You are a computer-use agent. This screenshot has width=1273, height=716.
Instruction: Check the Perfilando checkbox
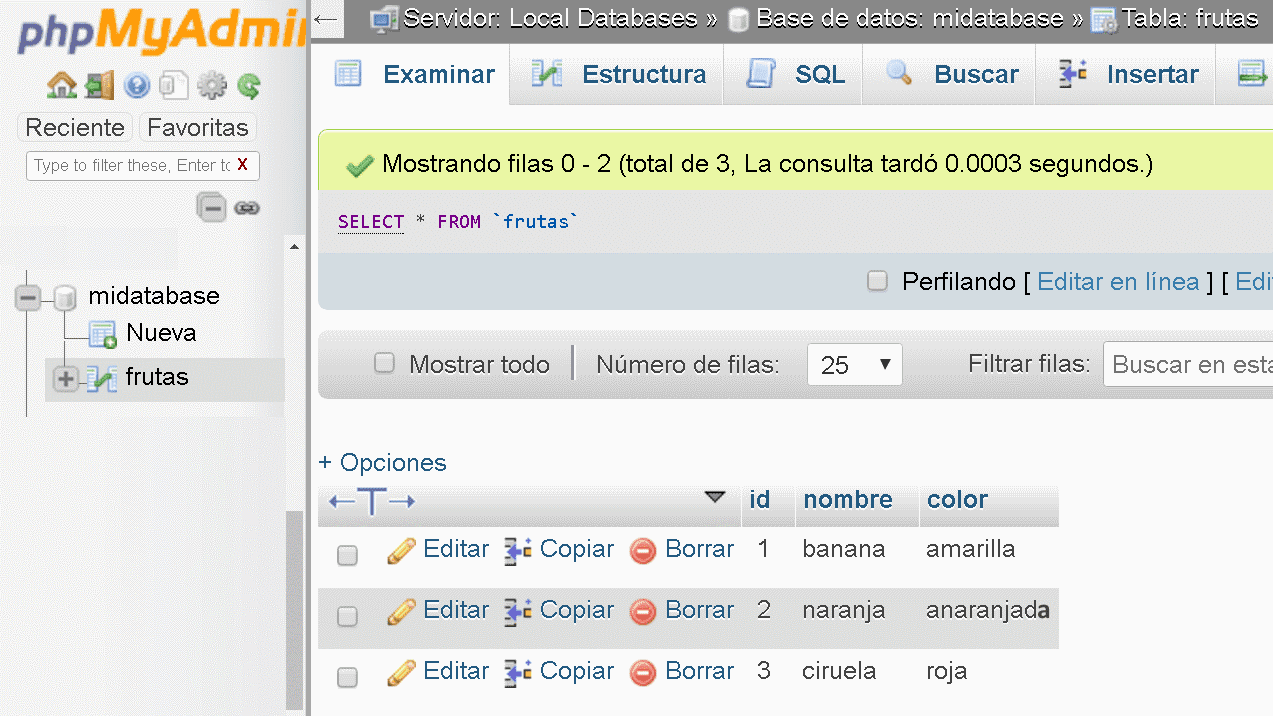tap(877, 281)
